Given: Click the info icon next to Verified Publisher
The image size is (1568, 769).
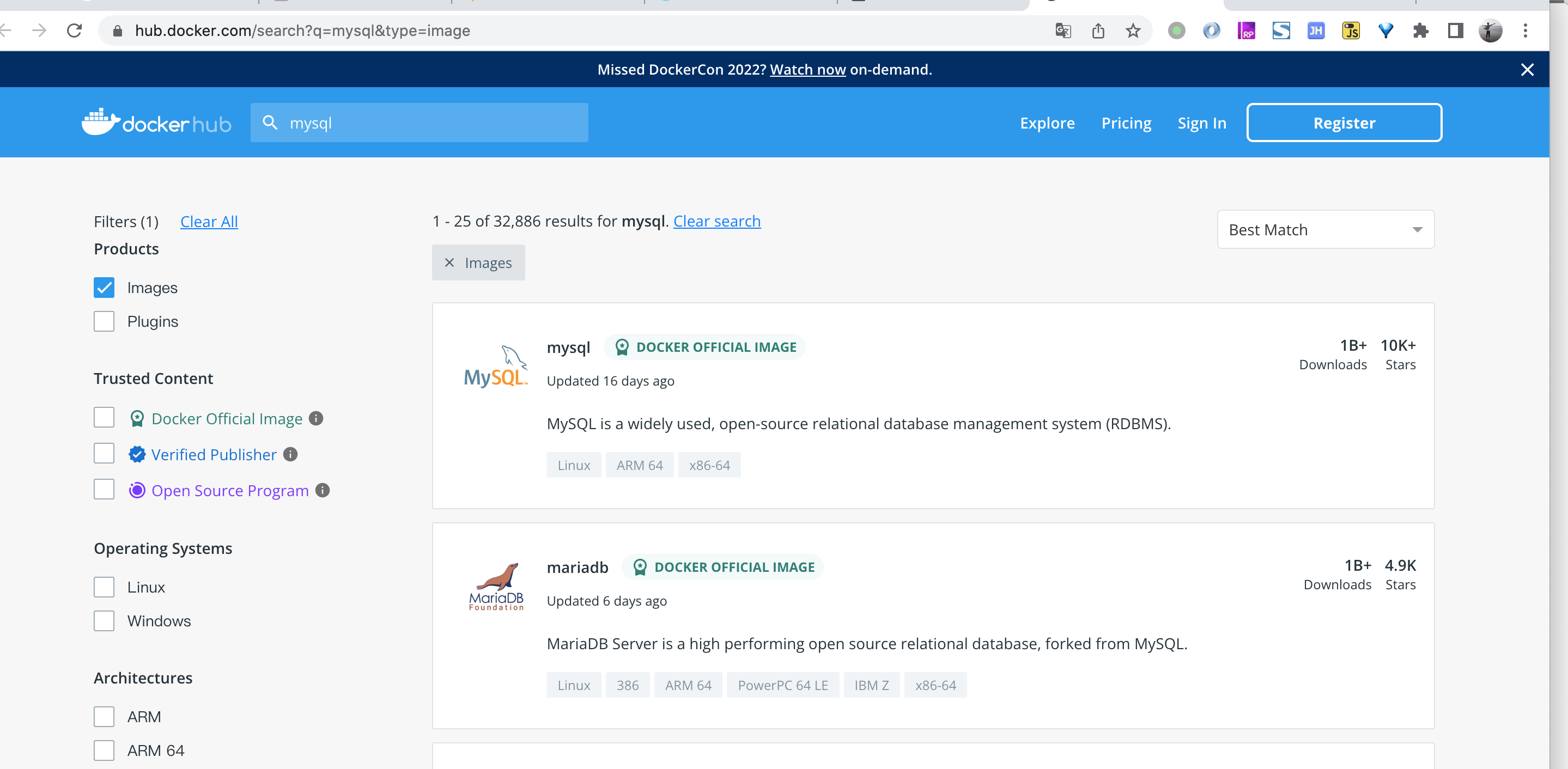Looking at the screenshot, I should 290,454.
